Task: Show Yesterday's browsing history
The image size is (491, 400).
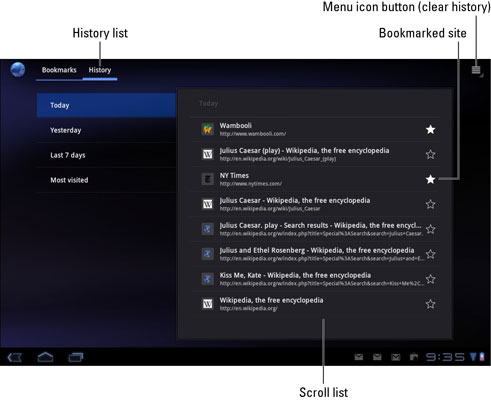Action: [106, 130]
